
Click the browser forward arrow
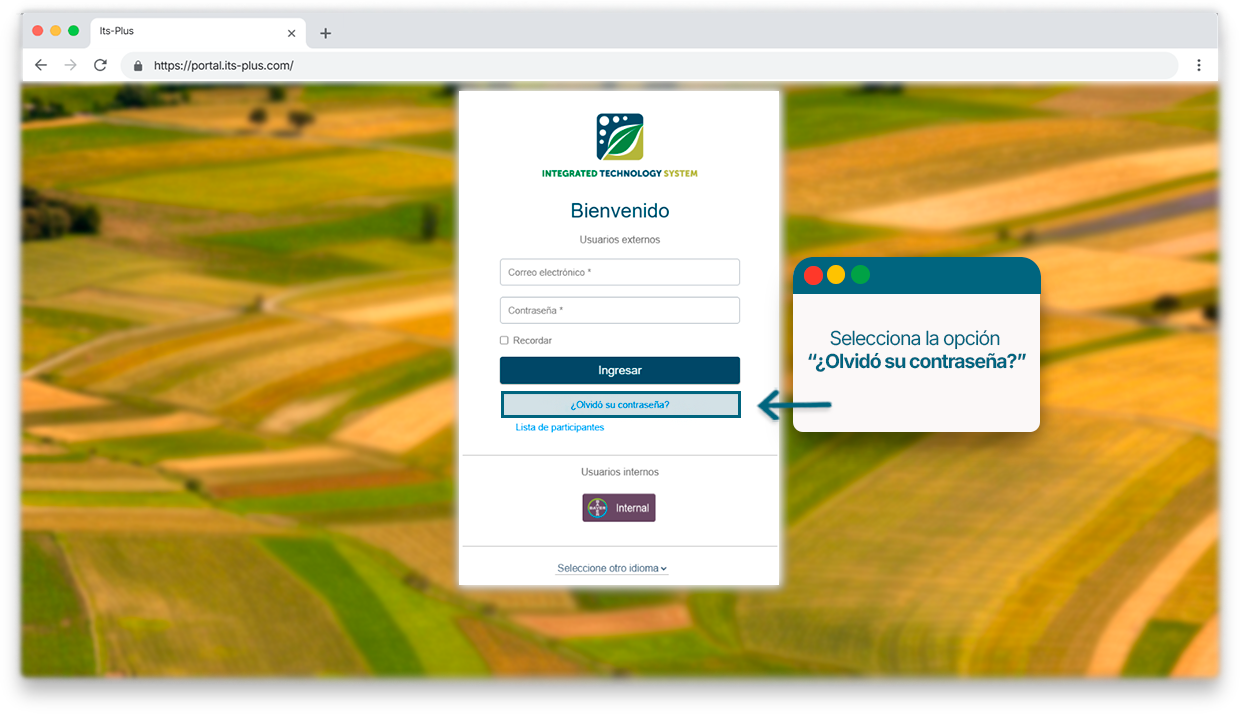pyautogui.click(x=70, y=65)
